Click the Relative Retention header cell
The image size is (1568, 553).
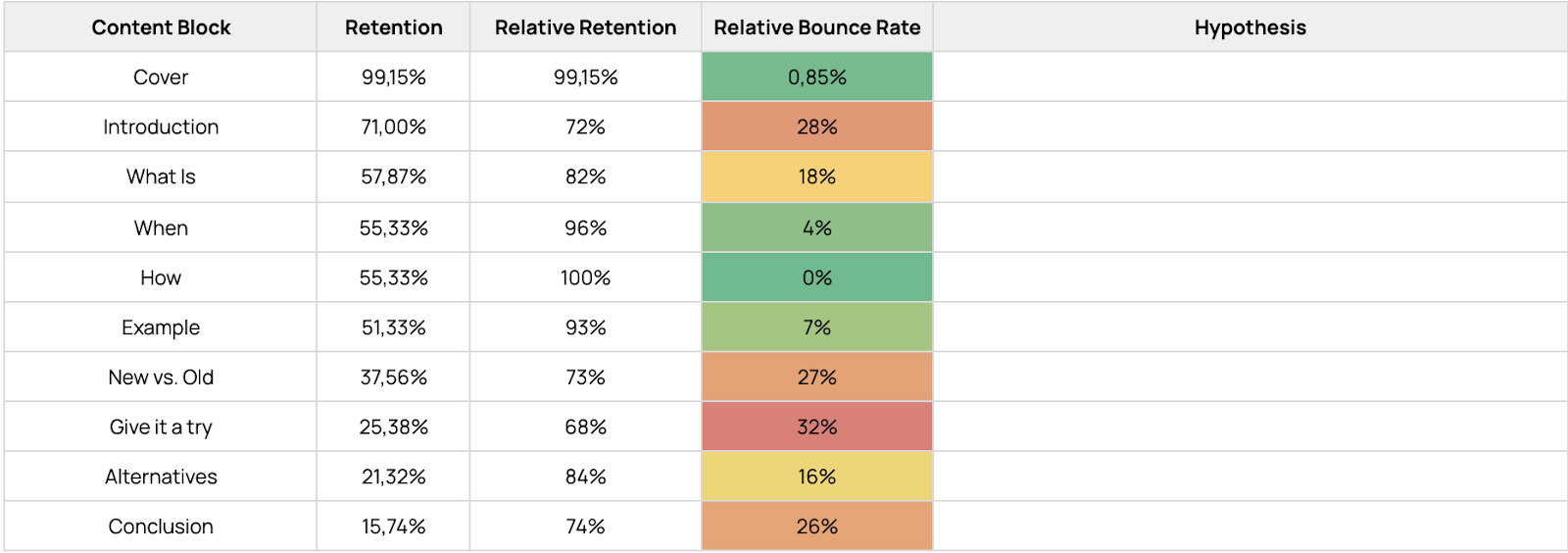(585, 27)
